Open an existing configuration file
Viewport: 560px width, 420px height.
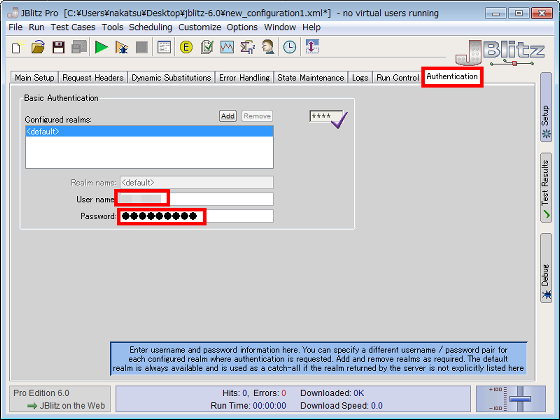[x=38, y=47]
